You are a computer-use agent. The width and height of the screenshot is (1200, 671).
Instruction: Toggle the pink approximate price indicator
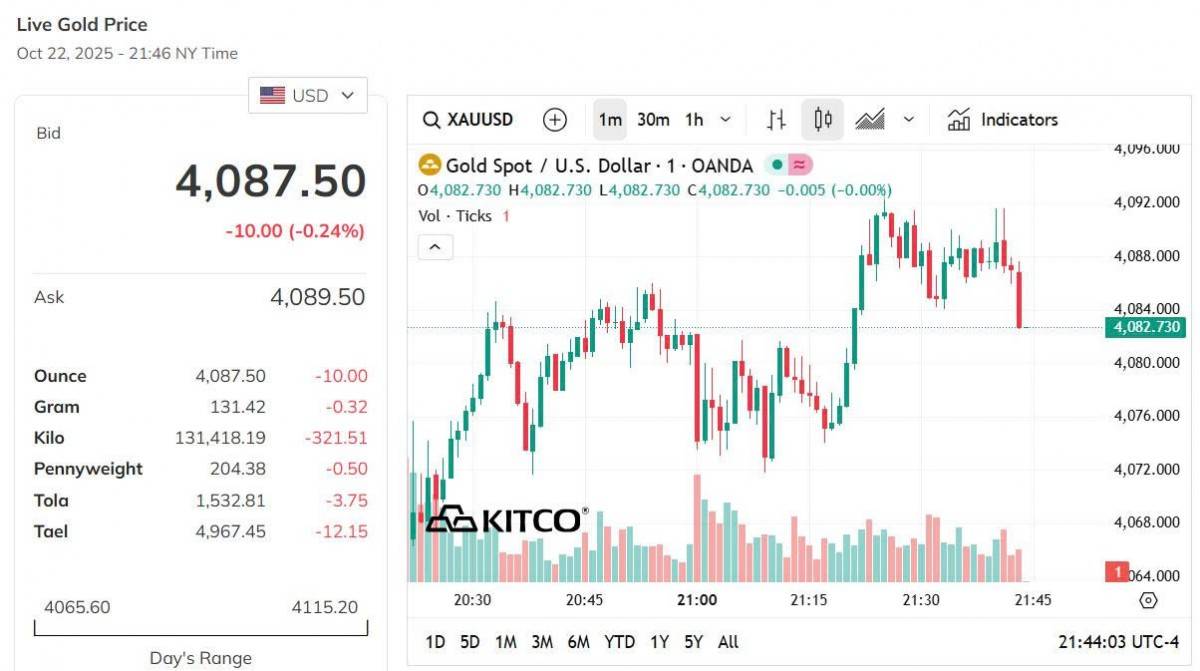coord(797,164)
